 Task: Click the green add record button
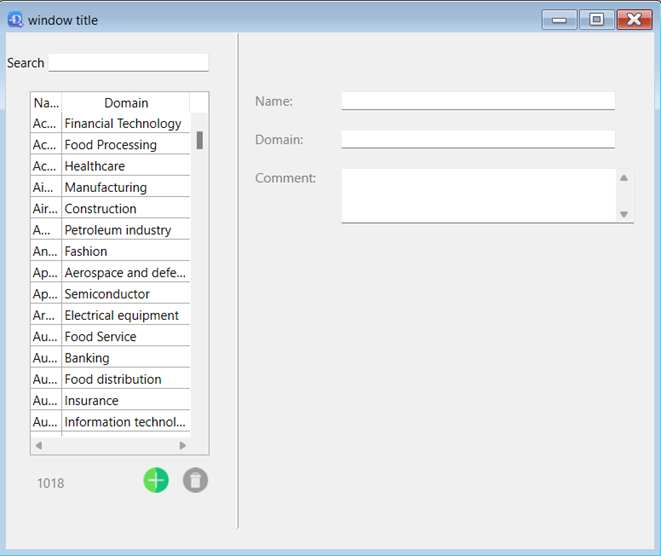click(156, 480)
